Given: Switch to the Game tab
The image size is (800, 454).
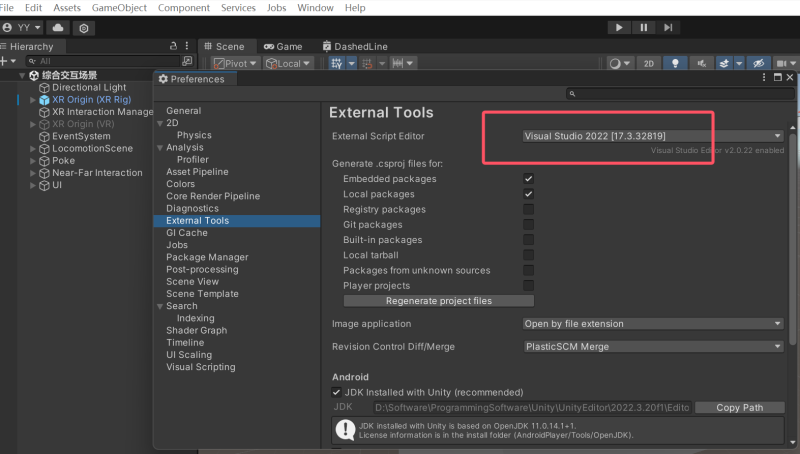Looking at the screenshot, I should click(282, 46).
